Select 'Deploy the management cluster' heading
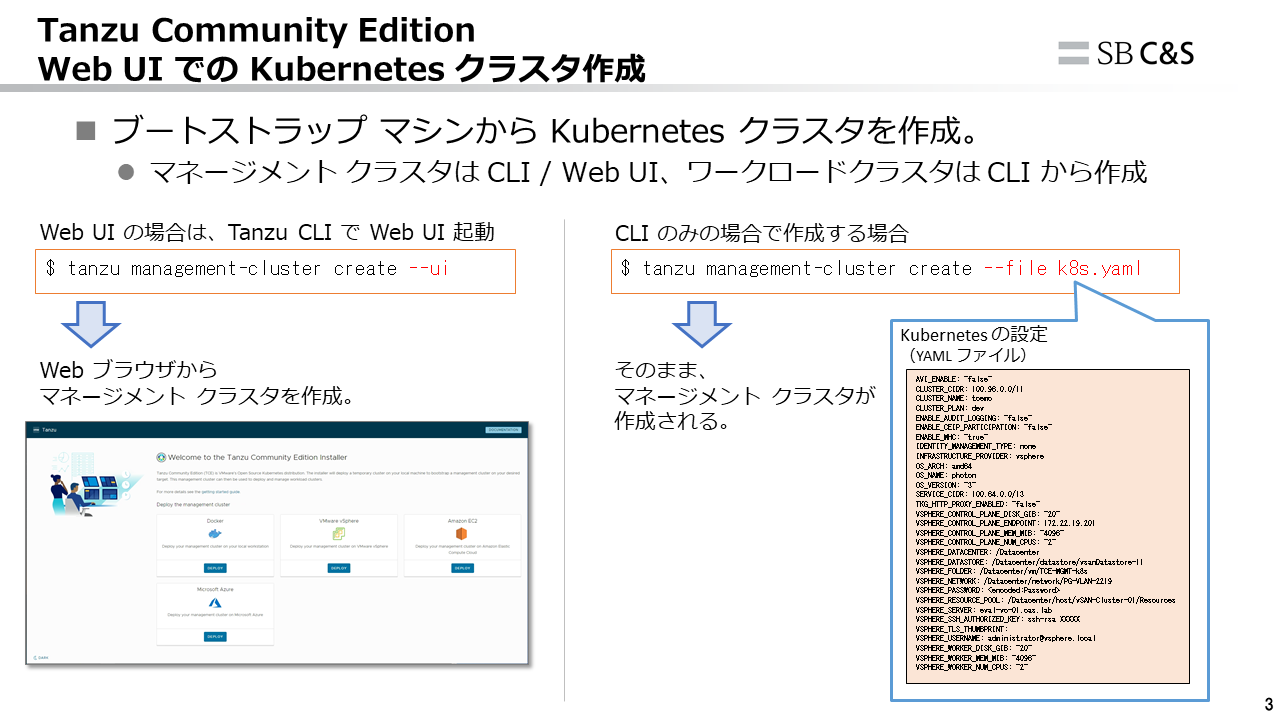 point(193,505)
